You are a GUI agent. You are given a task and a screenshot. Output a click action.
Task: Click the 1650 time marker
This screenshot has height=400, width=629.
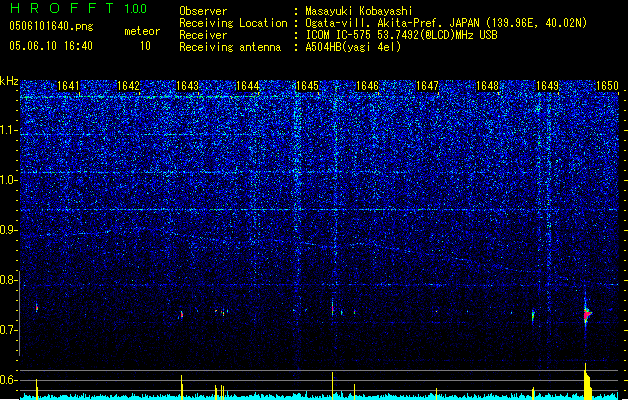607,86
